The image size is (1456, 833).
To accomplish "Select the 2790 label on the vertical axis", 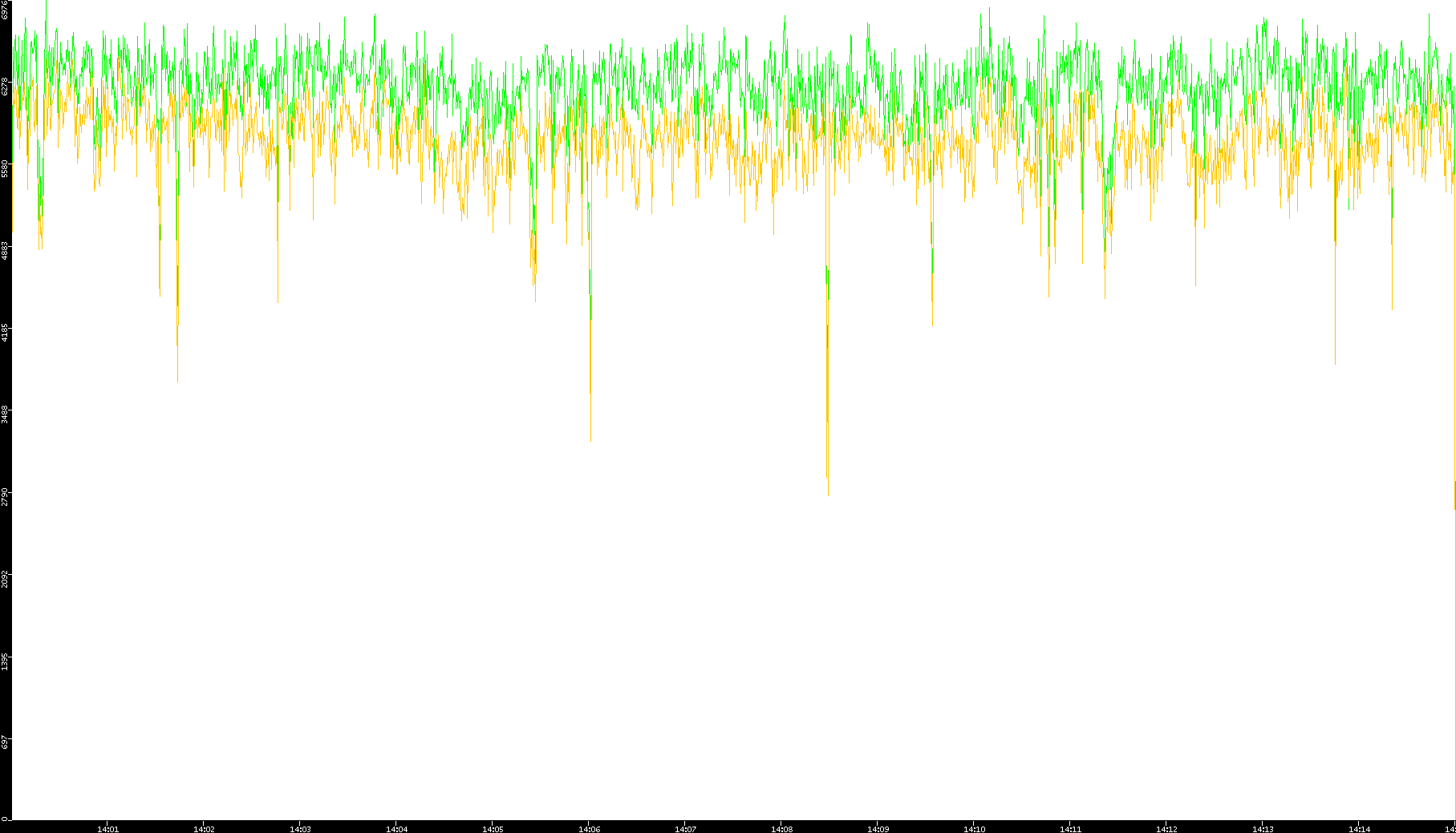I will coord(5,496).
